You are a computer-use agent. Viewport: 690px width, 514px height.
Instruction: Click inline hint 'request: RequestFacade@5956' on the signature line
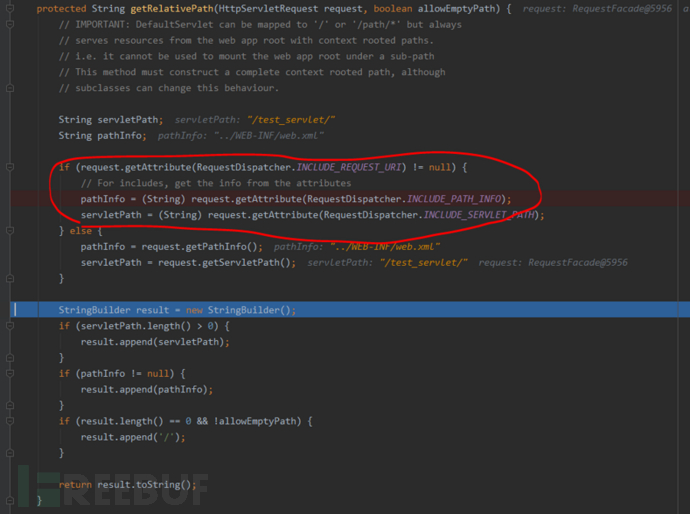597,8
